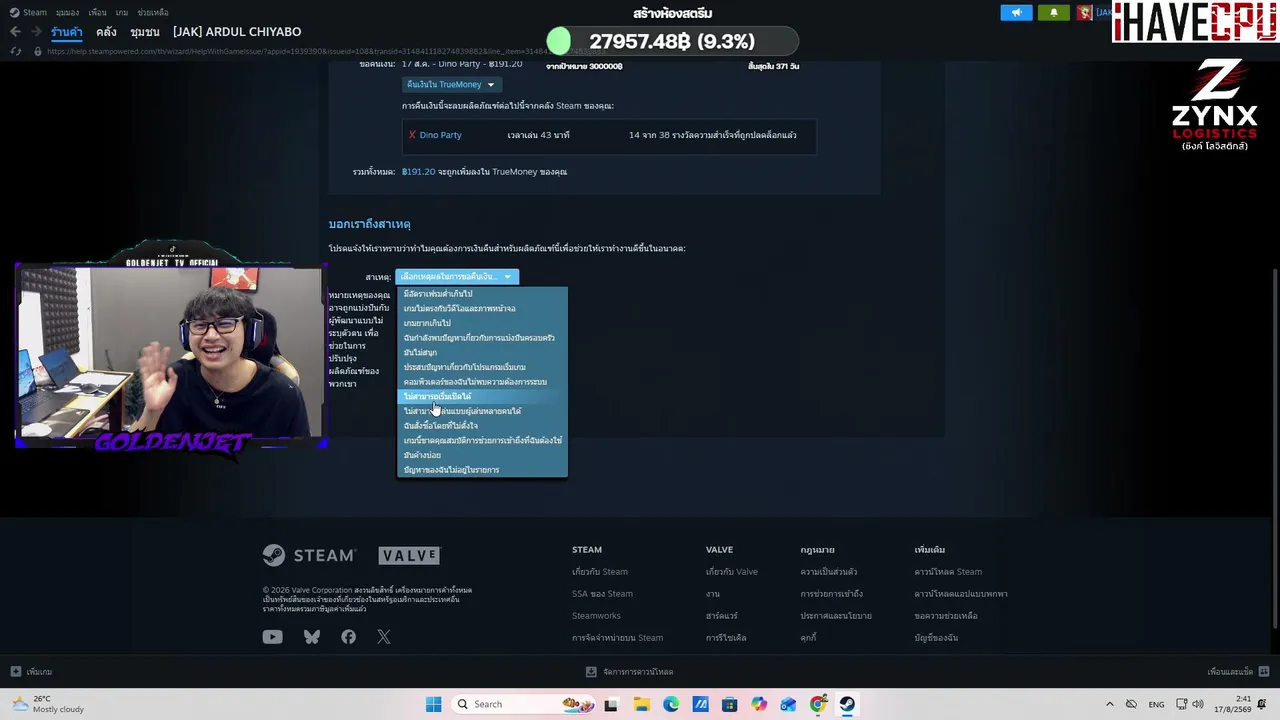Select highlighted reason ไม่สามารถเริ่มเปิดได้
The height and width of the screenshot is (720, 1280).
pyautogui.click(x=482, y=396)
